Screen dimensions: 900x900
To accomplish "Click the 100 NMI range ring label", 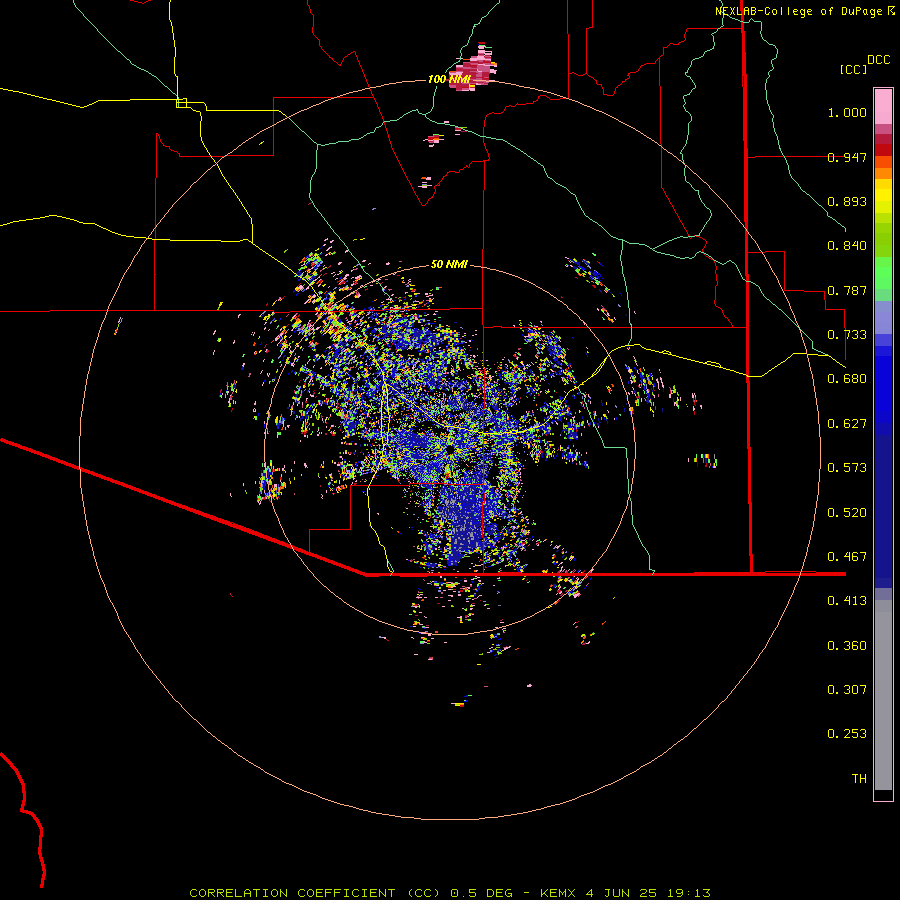I will [x=449, y=79].
